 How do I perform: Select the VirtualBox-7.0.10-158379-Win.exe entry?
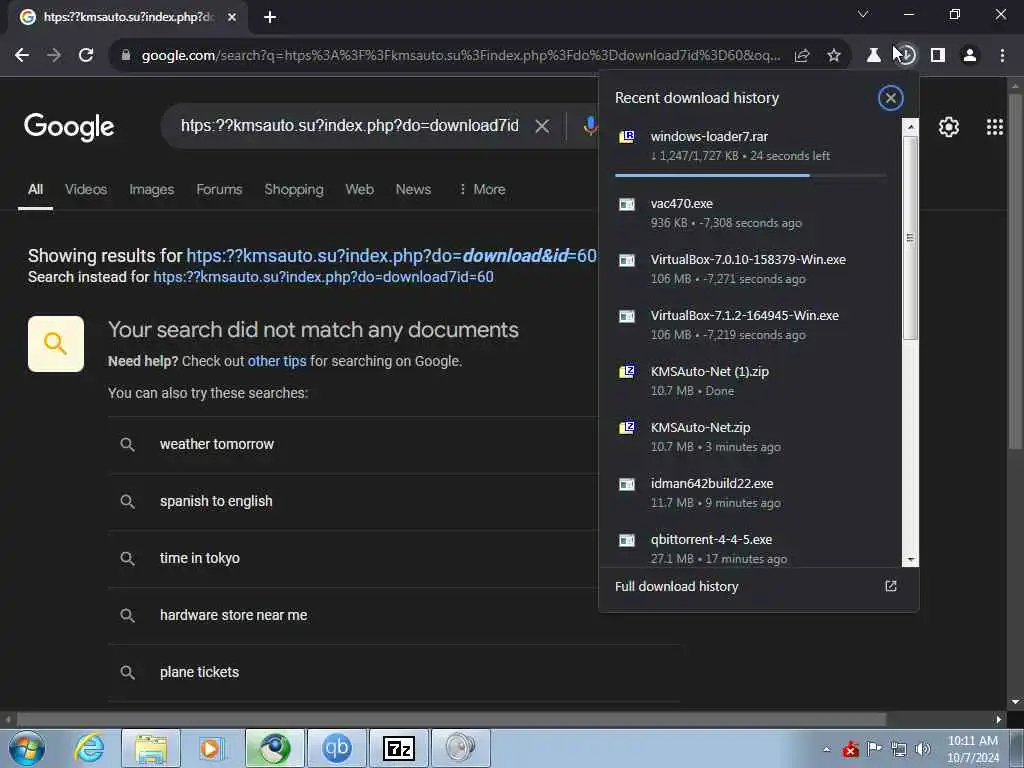(x=750, y=269)
